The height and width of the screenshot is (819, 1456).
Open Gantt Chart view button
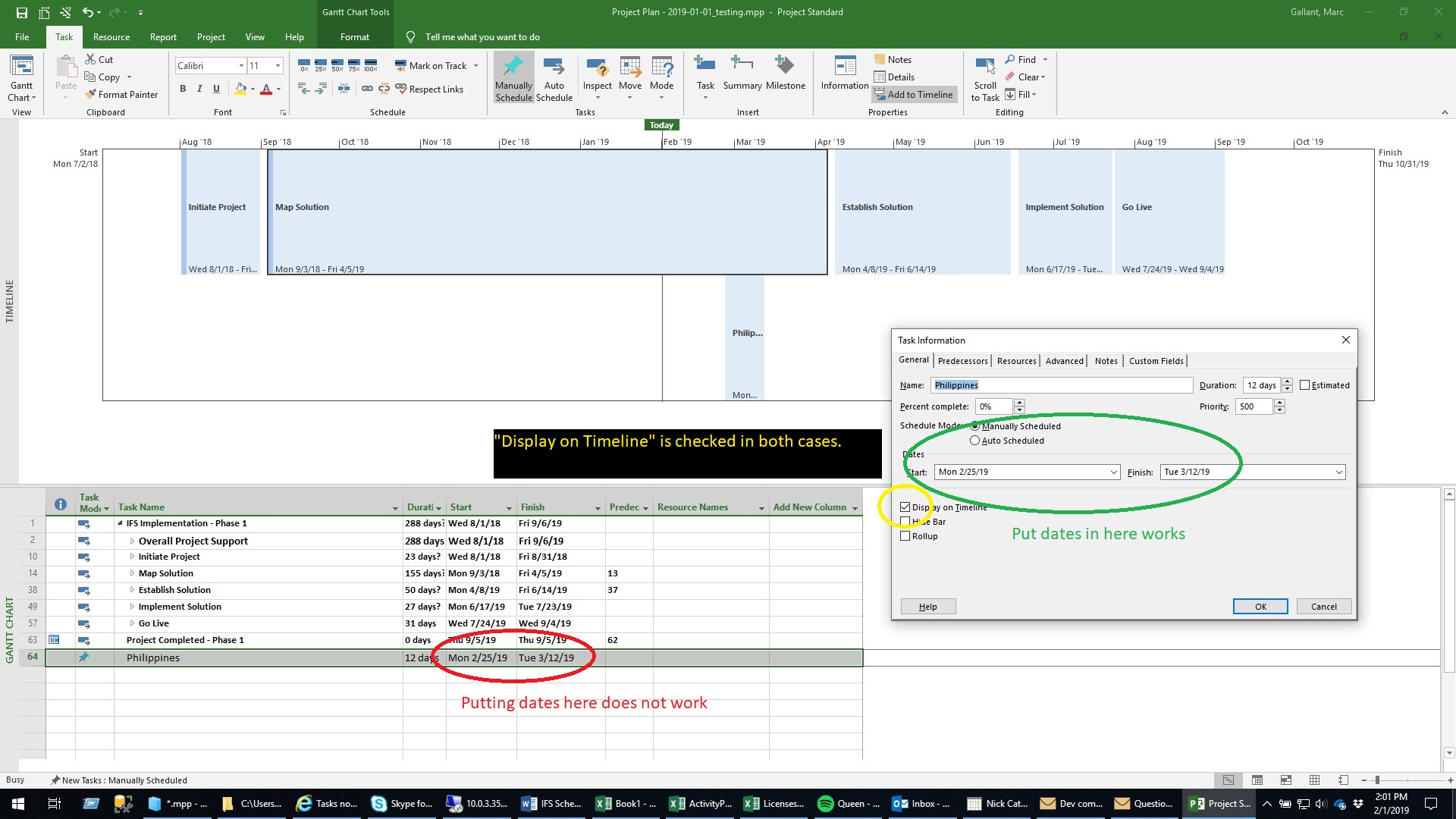pyautogui.click(x=21, y=79)
